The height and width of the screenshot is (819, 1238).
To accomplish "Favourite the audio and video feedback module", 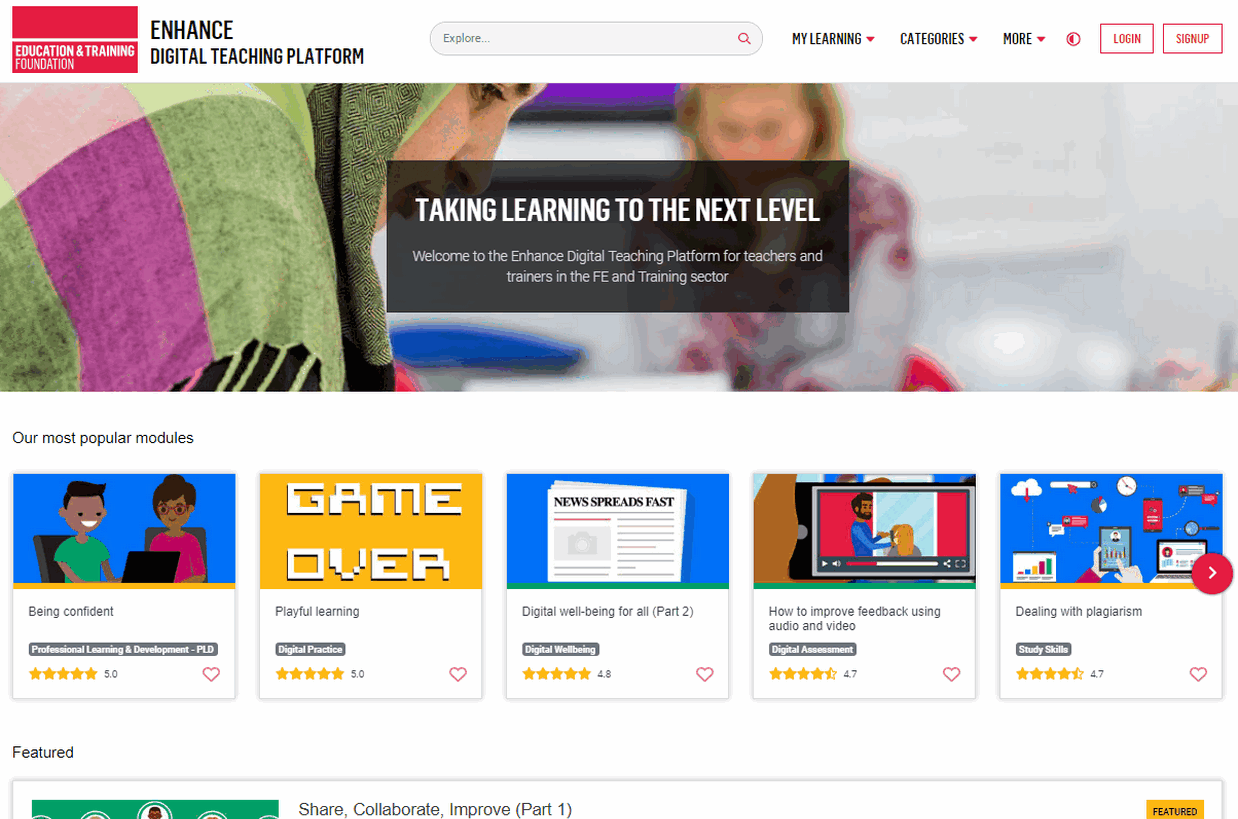I will pos(951,674).
